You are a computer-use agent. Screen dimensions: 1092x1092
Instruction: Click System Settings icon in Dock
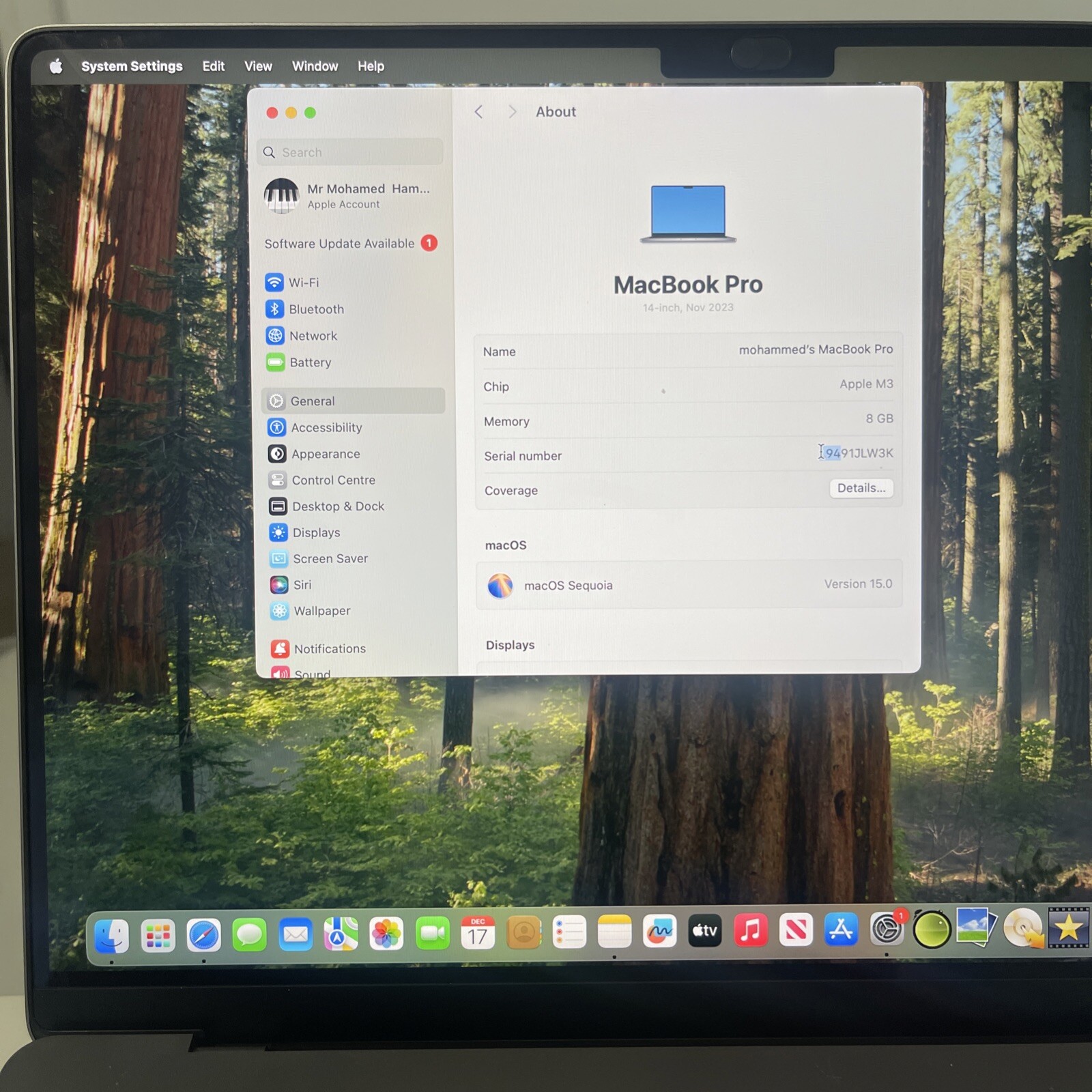(x=887, y=929)
